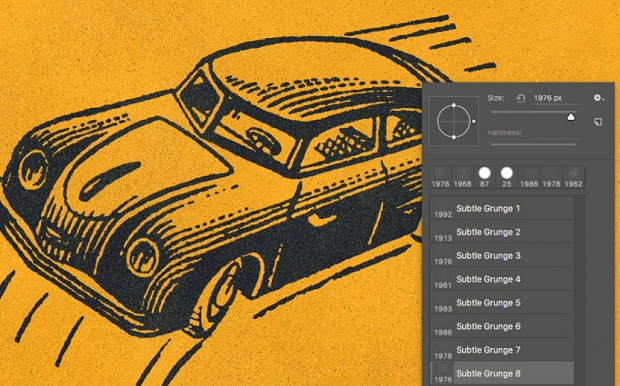Select the Subtle Grunge 5 brush preset
Viewport: 620px width, 386px height.
point(502,302)
